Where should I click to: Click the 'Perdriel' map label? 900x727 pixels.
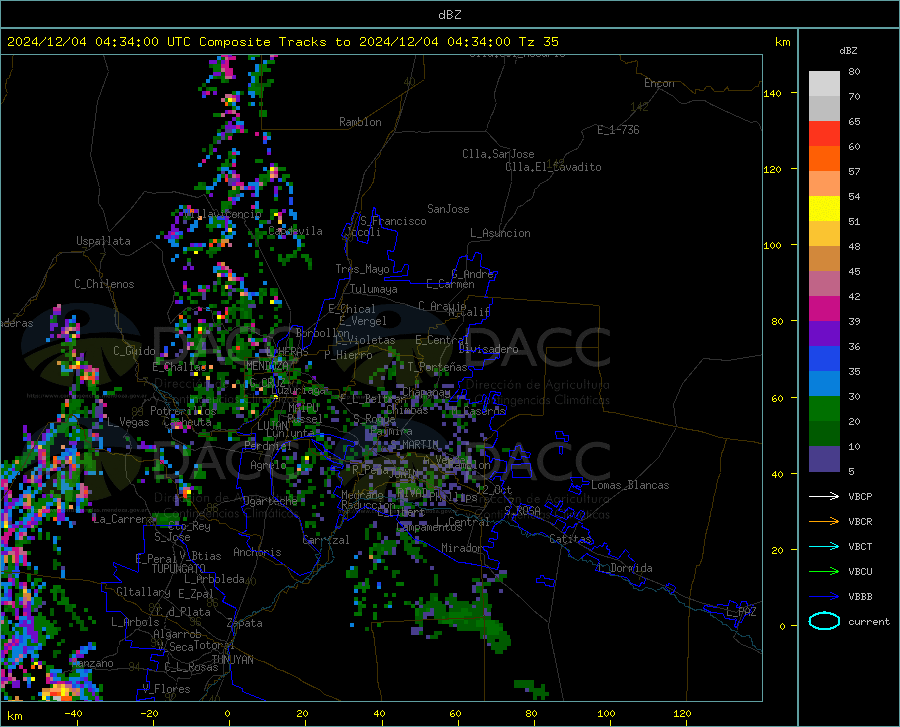pos(267,445)
